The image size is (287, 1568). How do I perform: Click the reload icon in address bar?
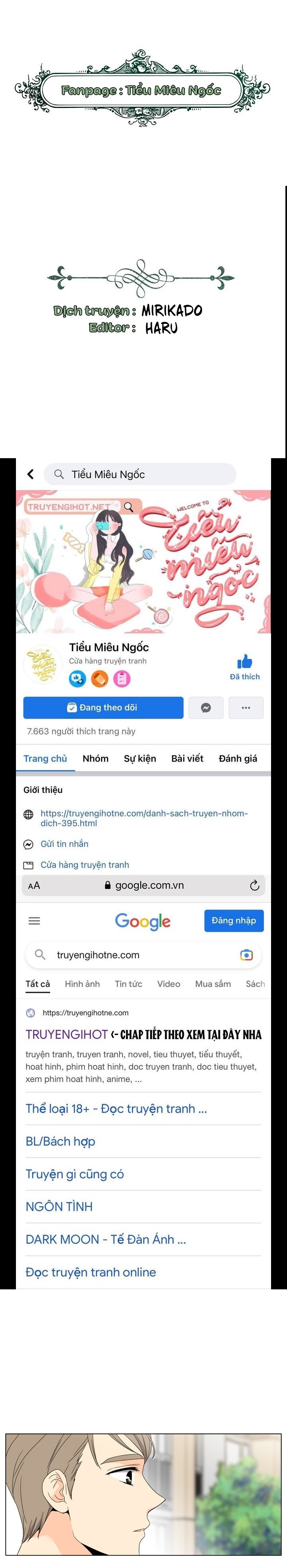(x=254, y=886)
